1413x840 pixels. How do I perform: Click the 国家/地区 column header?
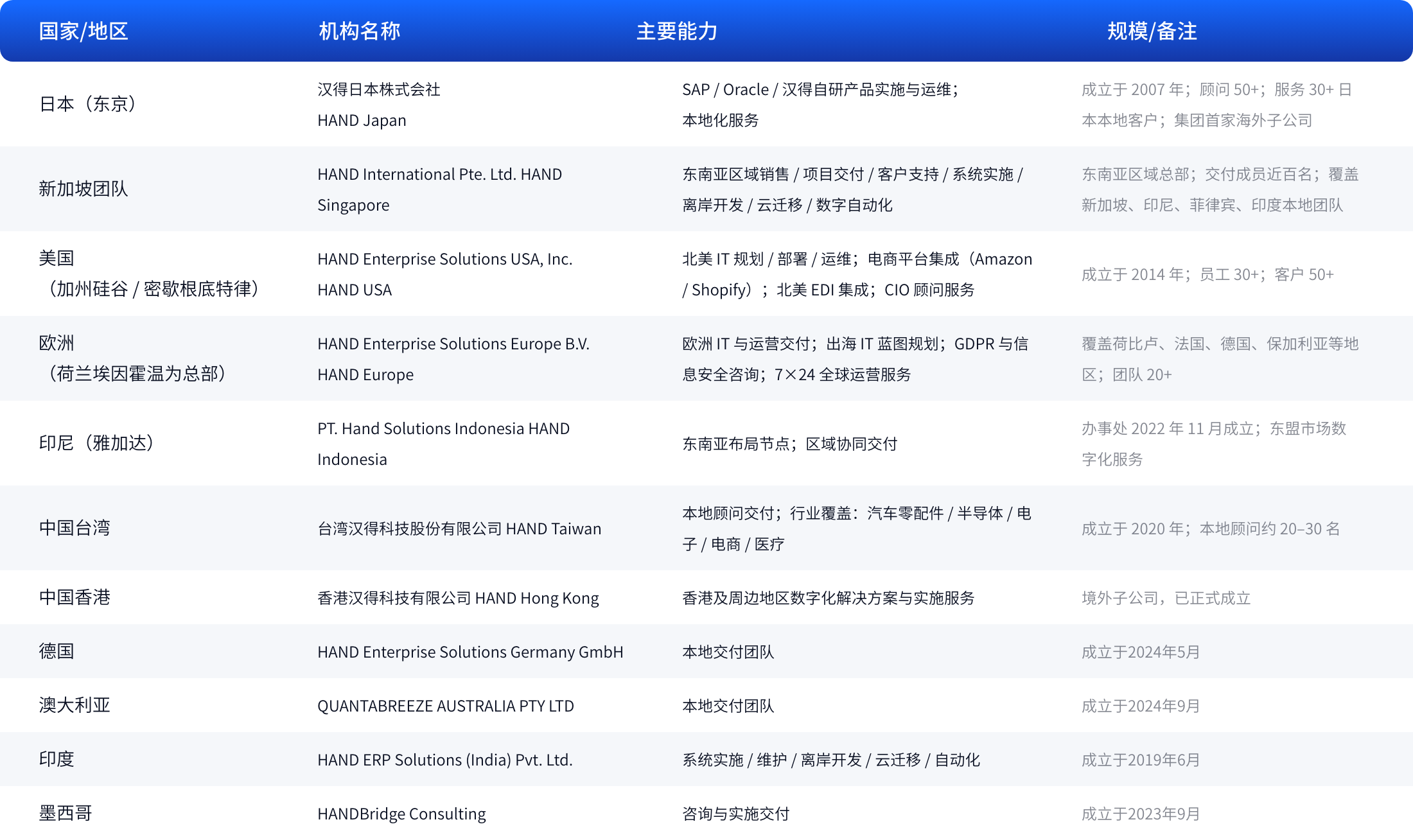coord(83,31)
